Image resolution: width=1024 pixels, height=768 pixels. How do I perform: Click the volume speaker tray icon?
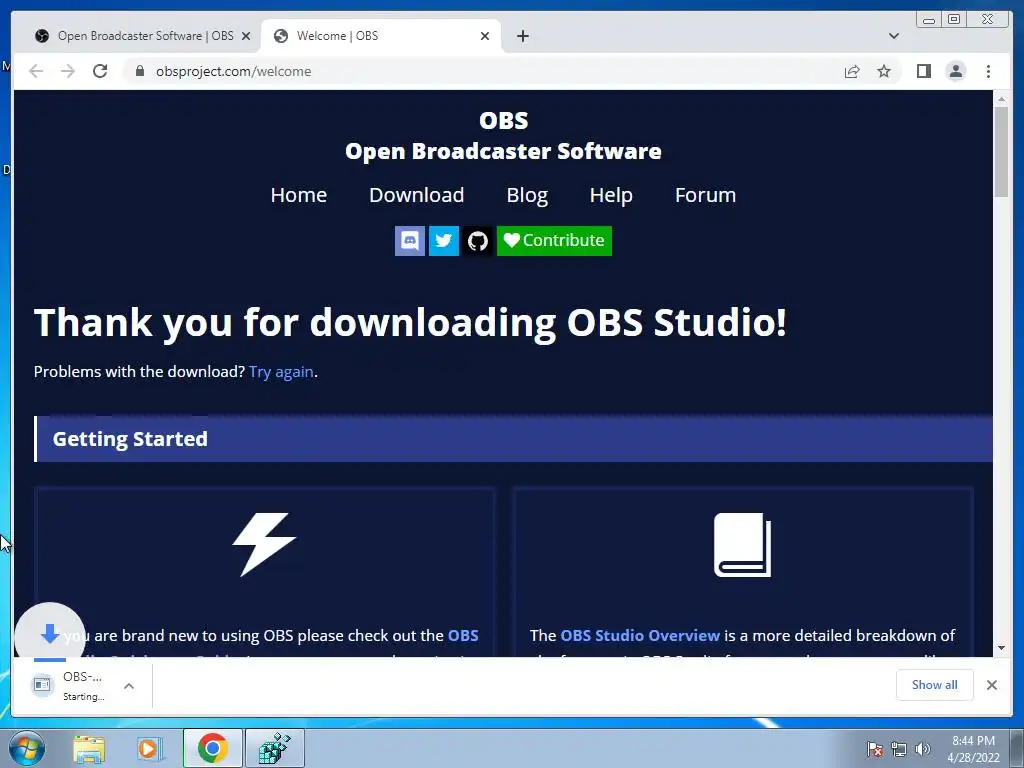pos(922,749)
